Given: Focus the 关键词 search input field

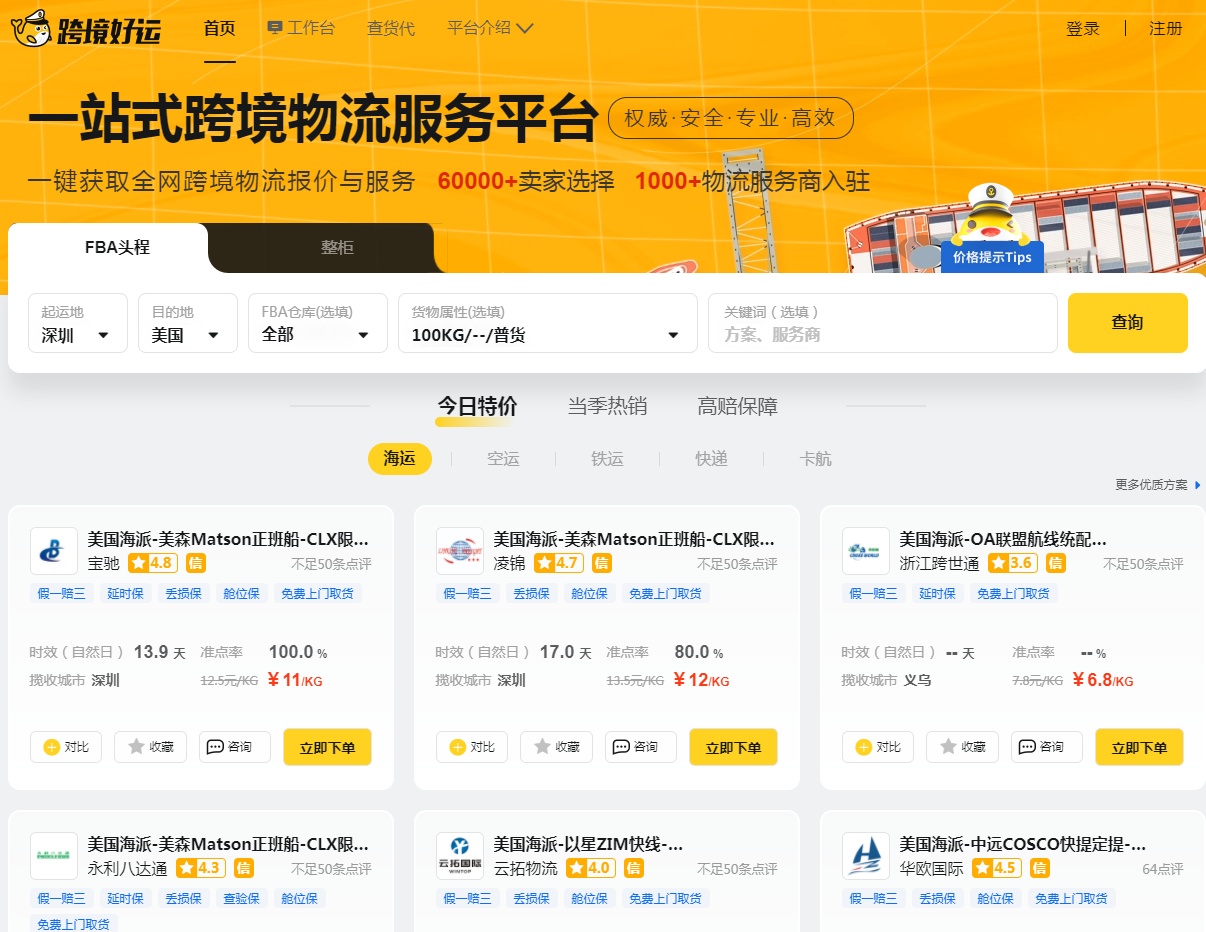Looking at the screenshot, I should tap(882, 323).
